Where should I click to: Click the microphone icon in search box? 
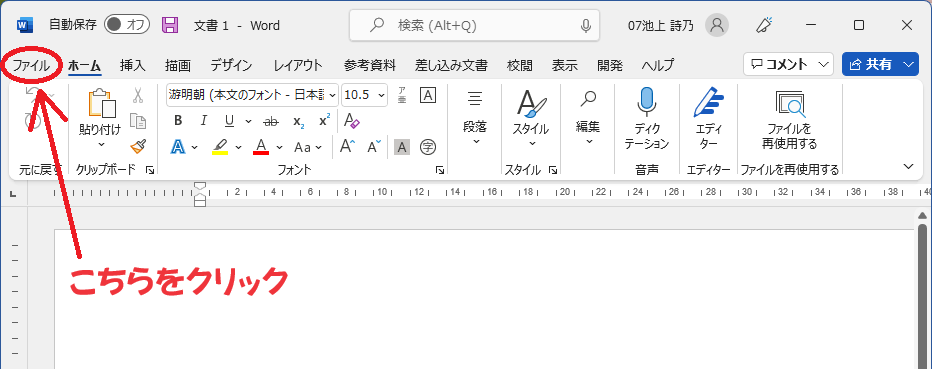coord(586,25)
